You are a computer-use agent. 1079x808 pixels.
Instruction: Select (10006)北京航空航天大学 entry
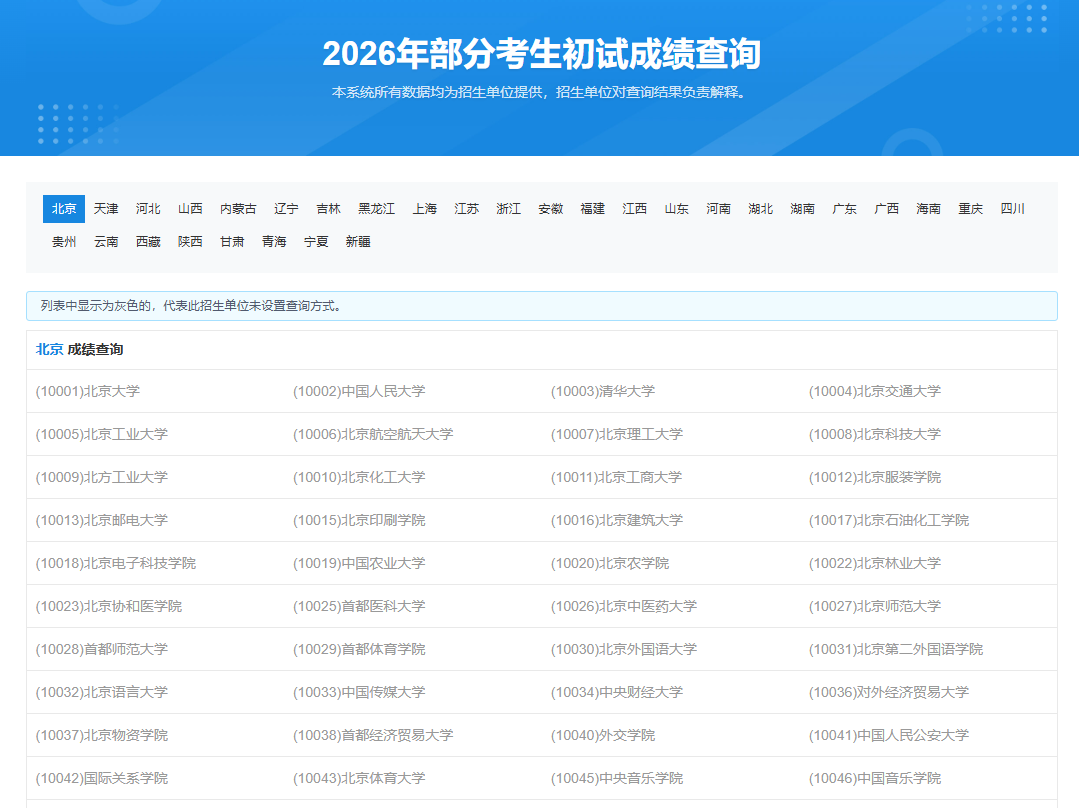(373, 434)
